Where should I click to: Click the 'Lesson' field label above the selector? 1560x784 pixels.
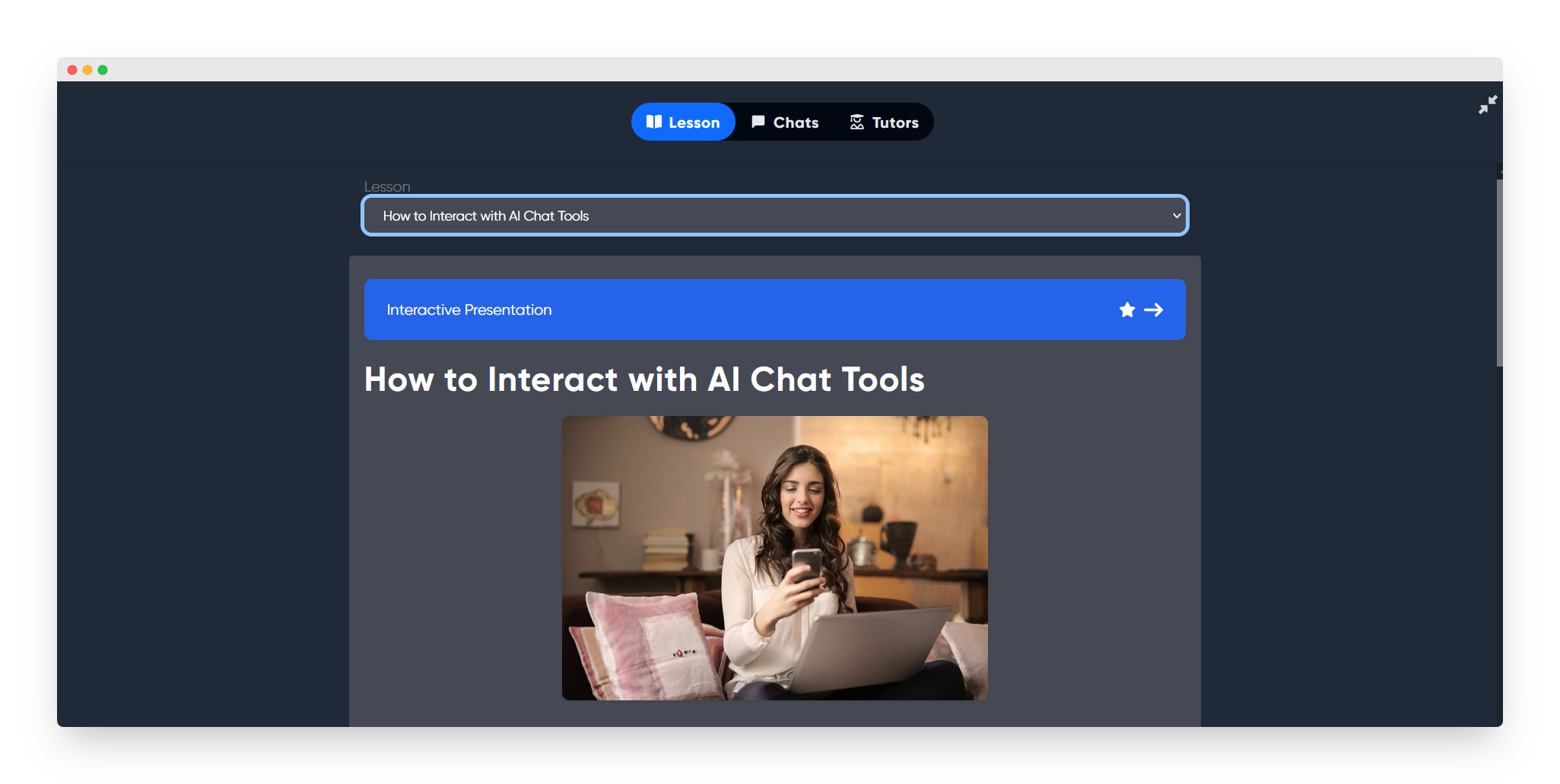[x=388, y=186]
